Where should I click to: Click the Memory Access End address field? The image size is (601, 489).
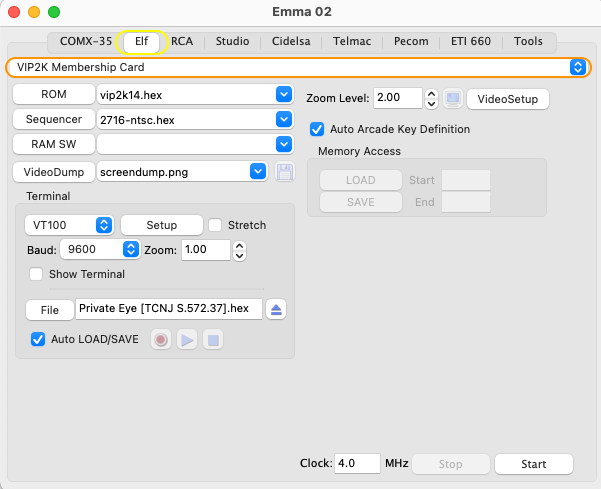(x=466, y=202)
